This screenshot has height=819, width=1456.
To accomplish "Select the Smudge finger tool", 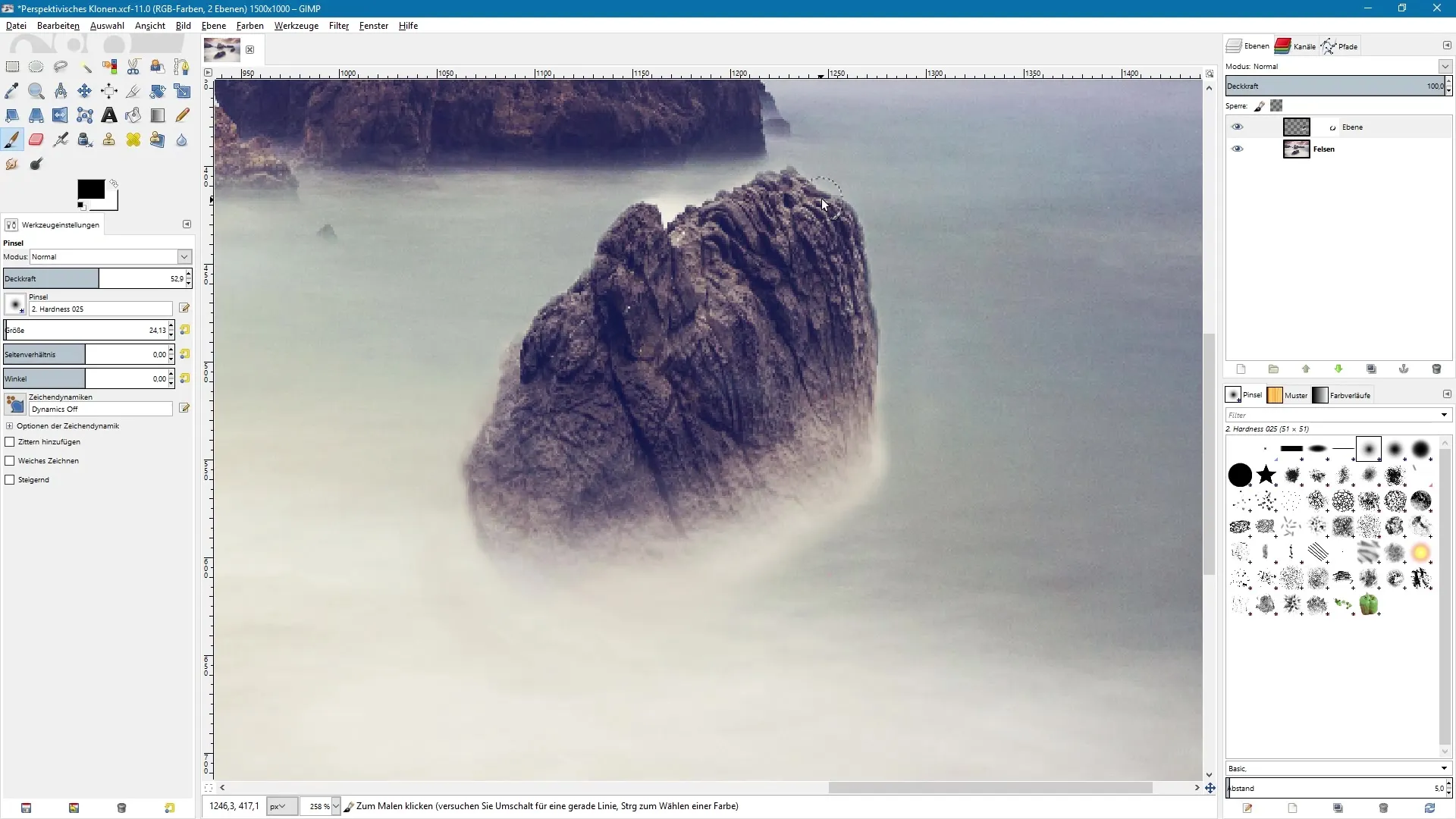I will 12,164.
